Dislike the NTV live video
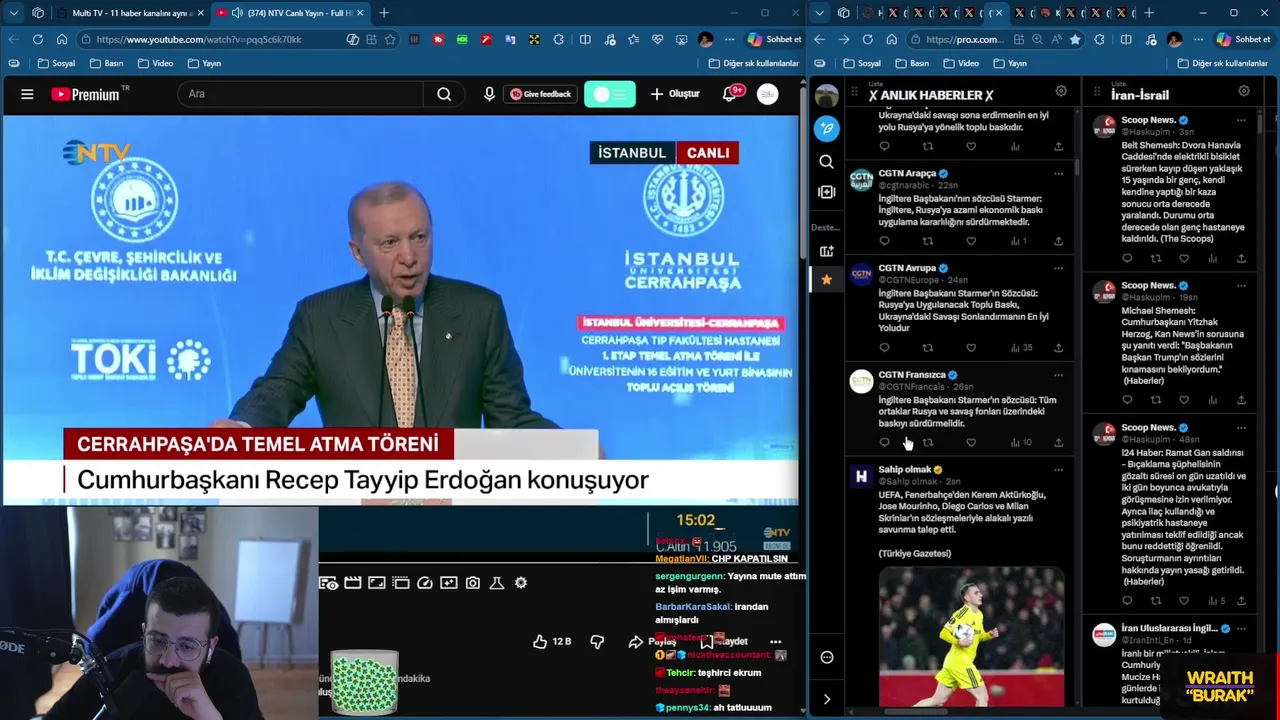This screenshot has width=1280, height=720. 597,641
